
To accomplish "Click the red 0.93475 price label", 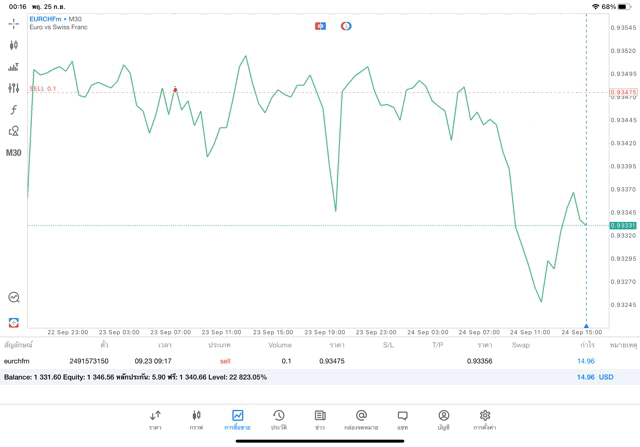I will pos(623,92).
